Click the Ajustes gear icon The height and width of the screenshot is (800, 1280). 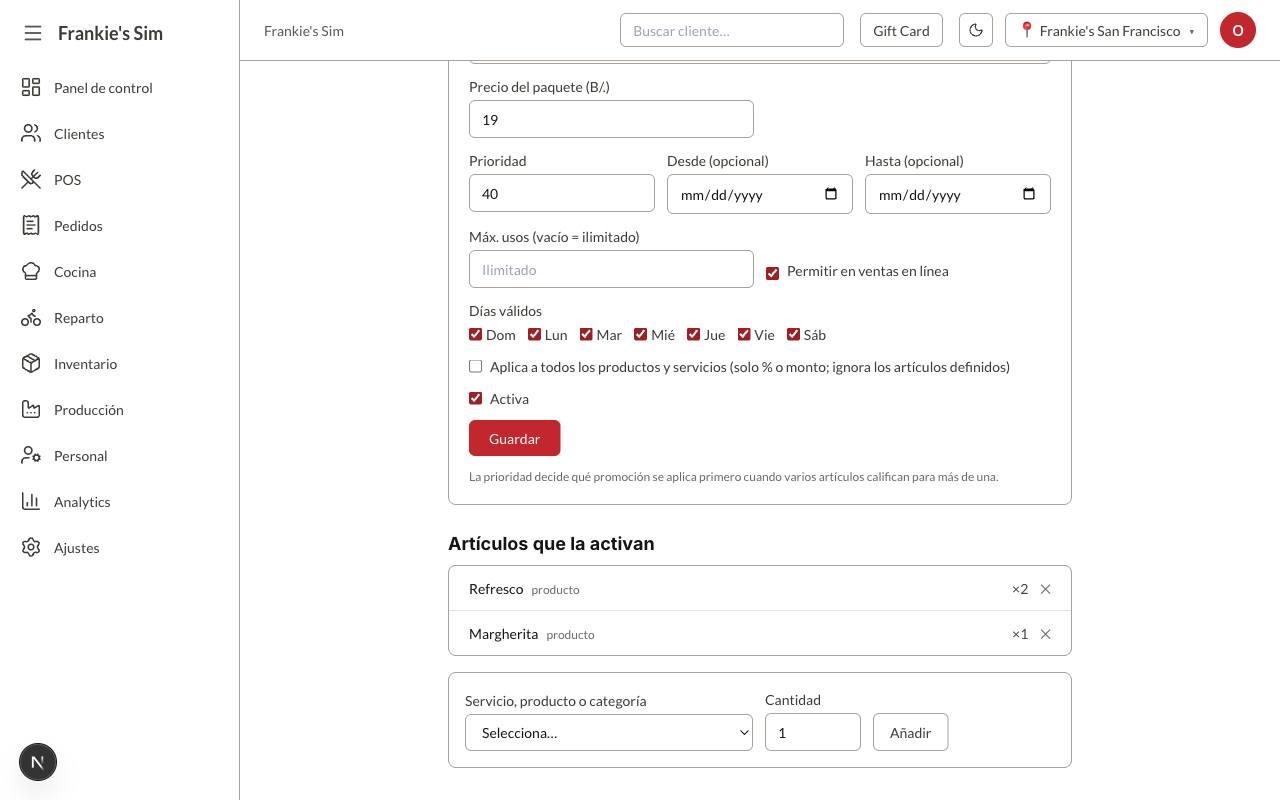coord(31,548)
